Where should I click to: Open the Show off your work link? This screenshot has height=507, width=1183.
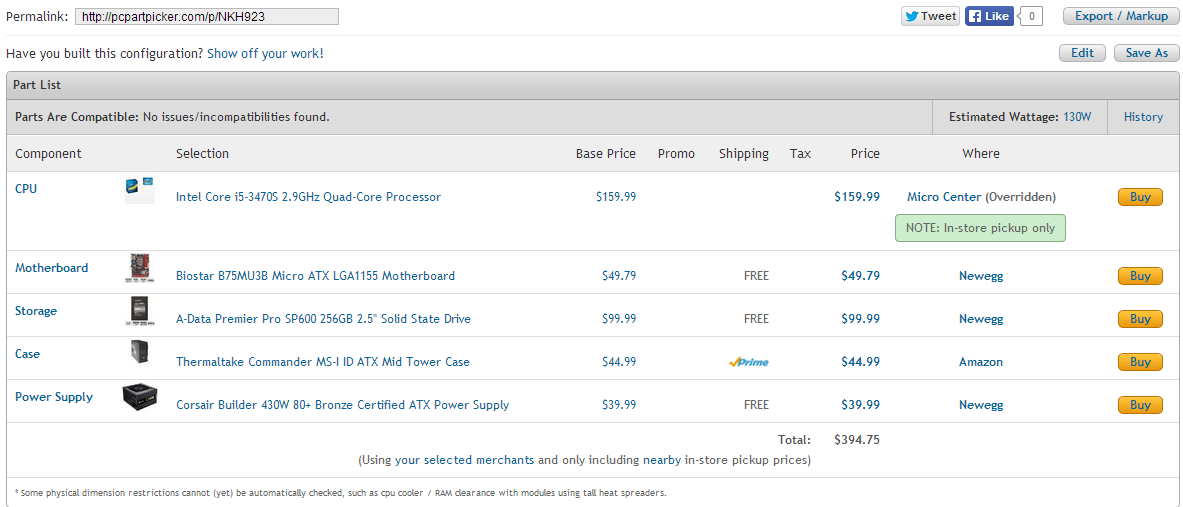click(265, 54)
